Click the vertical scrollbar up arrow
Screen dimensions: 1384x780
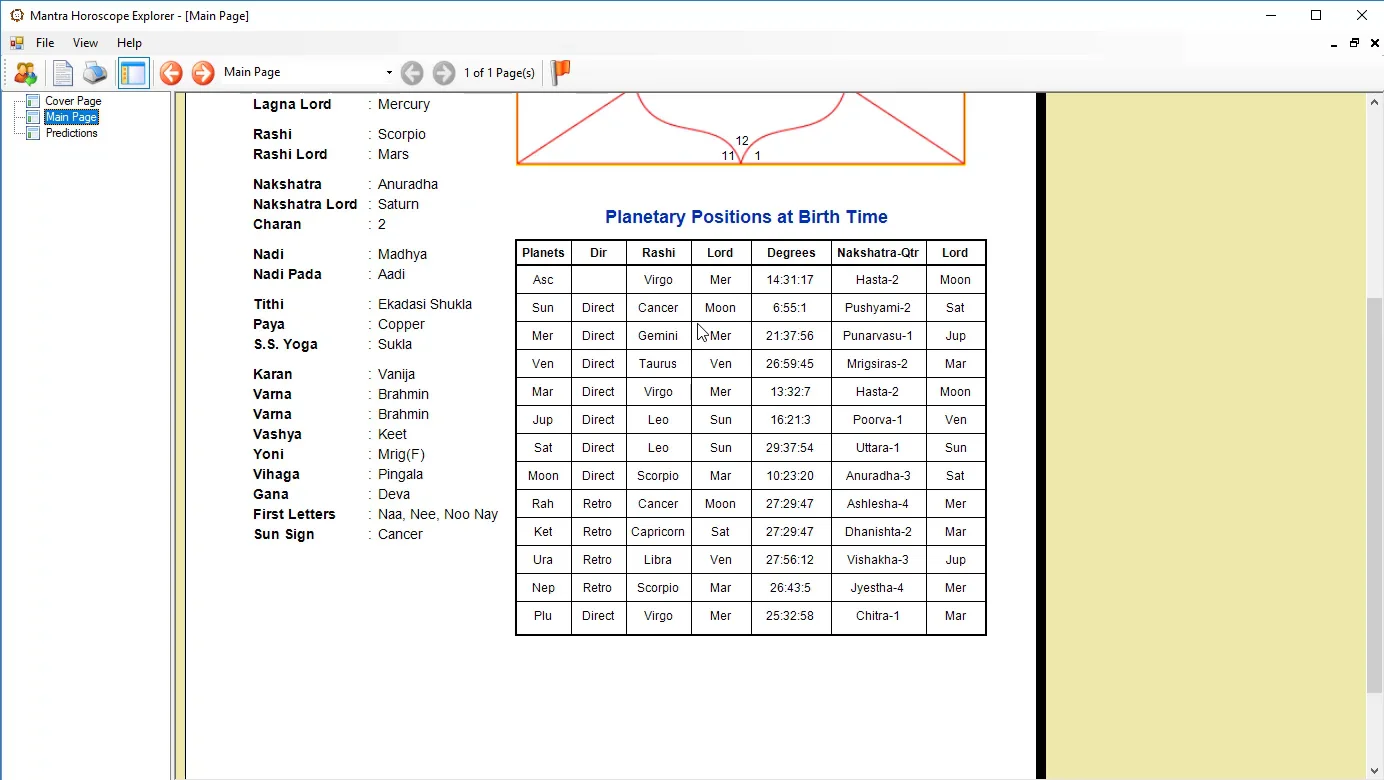tap(1374, 101)
